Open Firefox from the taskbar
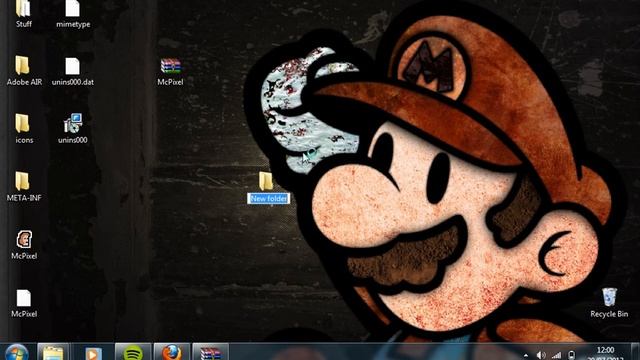Viewport: 640px width, 360px height. point(171,352)
